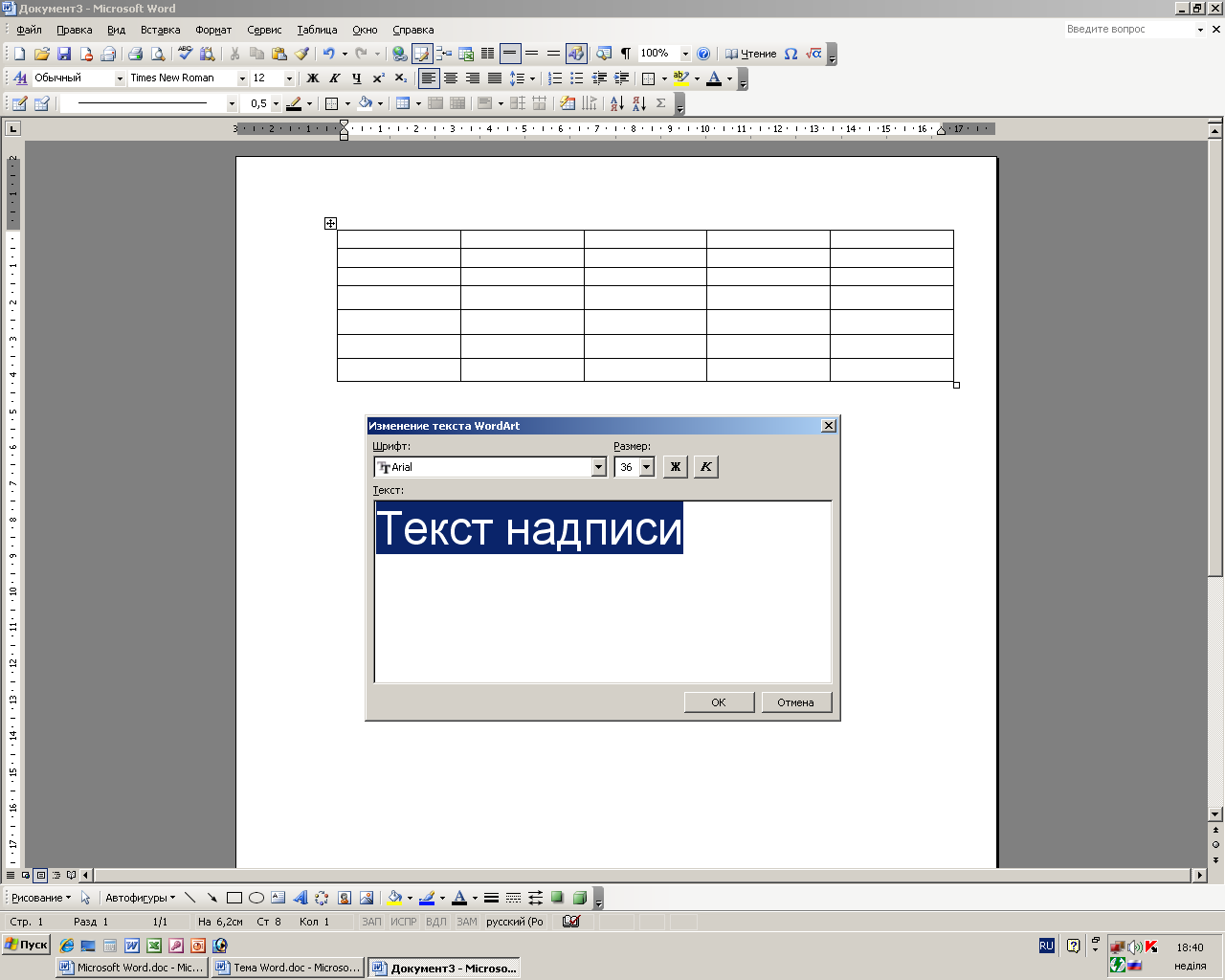
Task: Activate the Format Painter brush
Action: [x=301, y=54]
